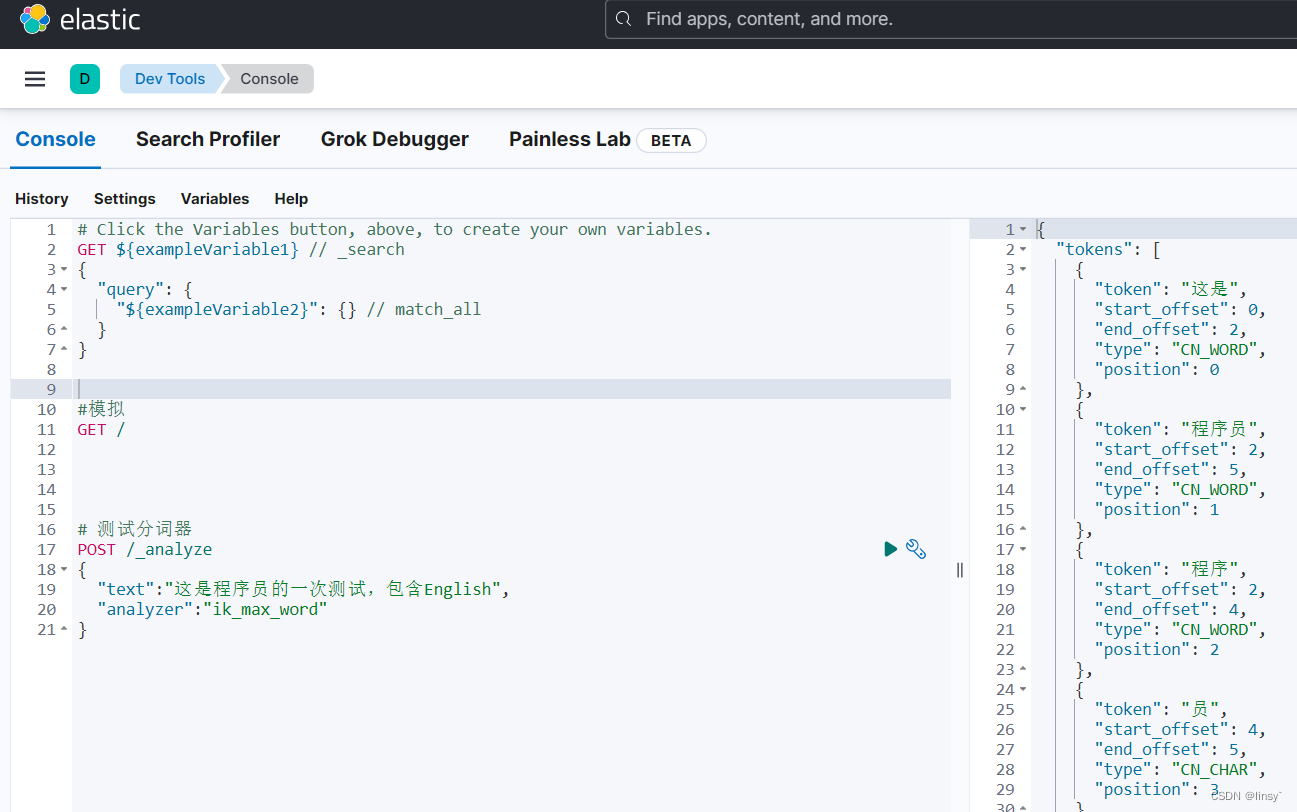Click the # 测试分词器 comment

click(x=134, y=529)
